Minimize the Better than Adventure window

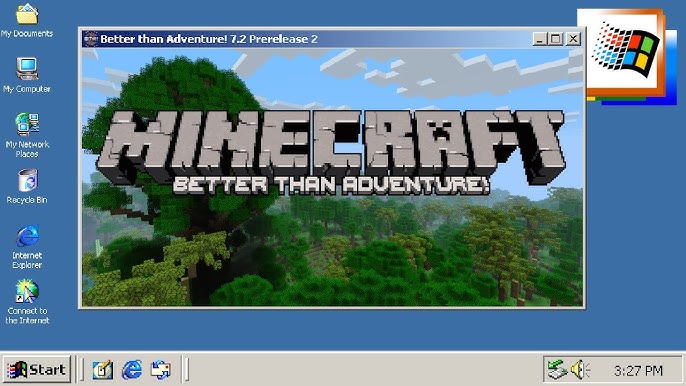[540, 39]
